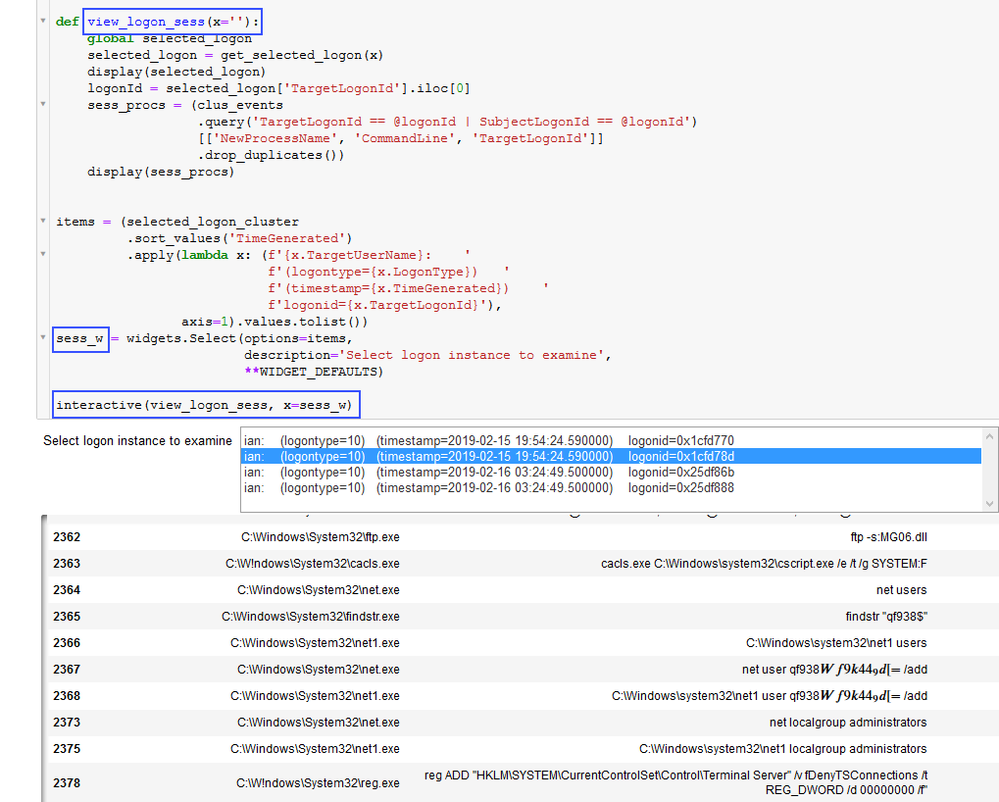Place cursor on interactive(view_logon_sess, x=sess_w) line
Viewport: 999px width, 802px height.
(x=204, y=405)
